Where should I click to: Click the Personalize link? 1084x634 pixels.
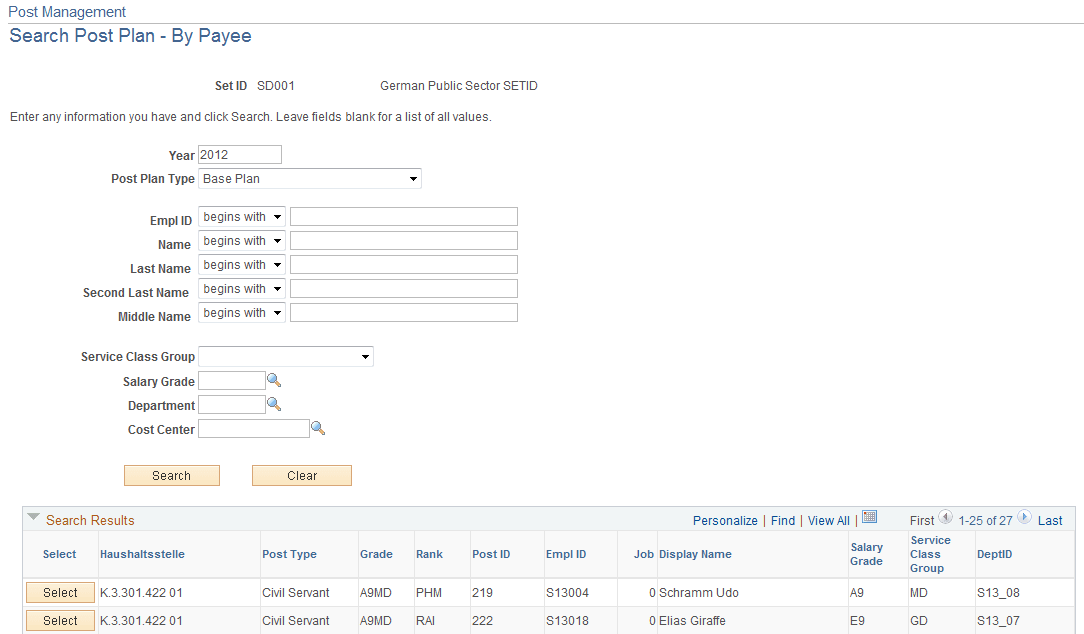(x=725, y=520)
